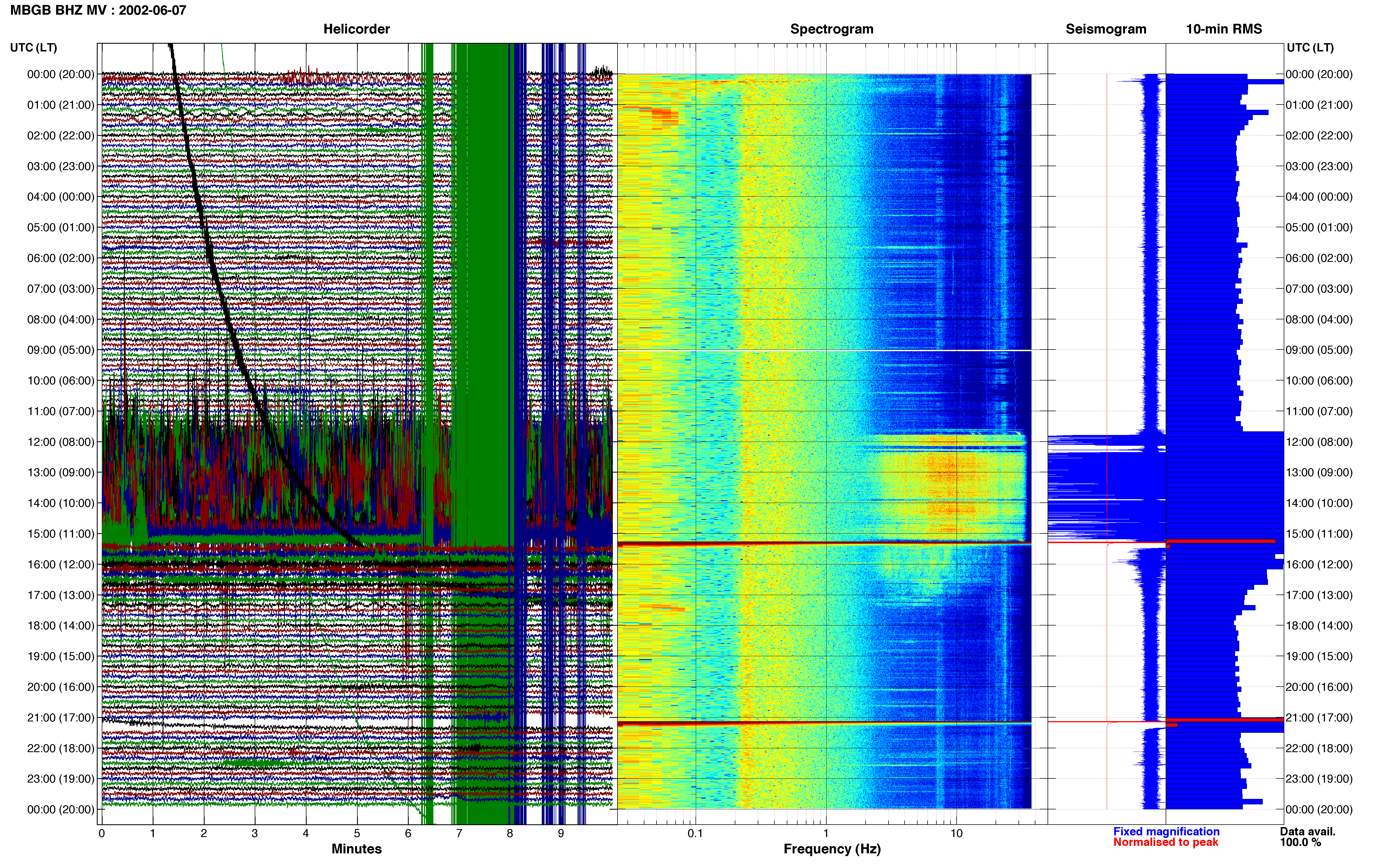Click left time label '21:00 (17:00)'
The width and height of the screenshot is (1388, 868).
click(x=61, y=718)
